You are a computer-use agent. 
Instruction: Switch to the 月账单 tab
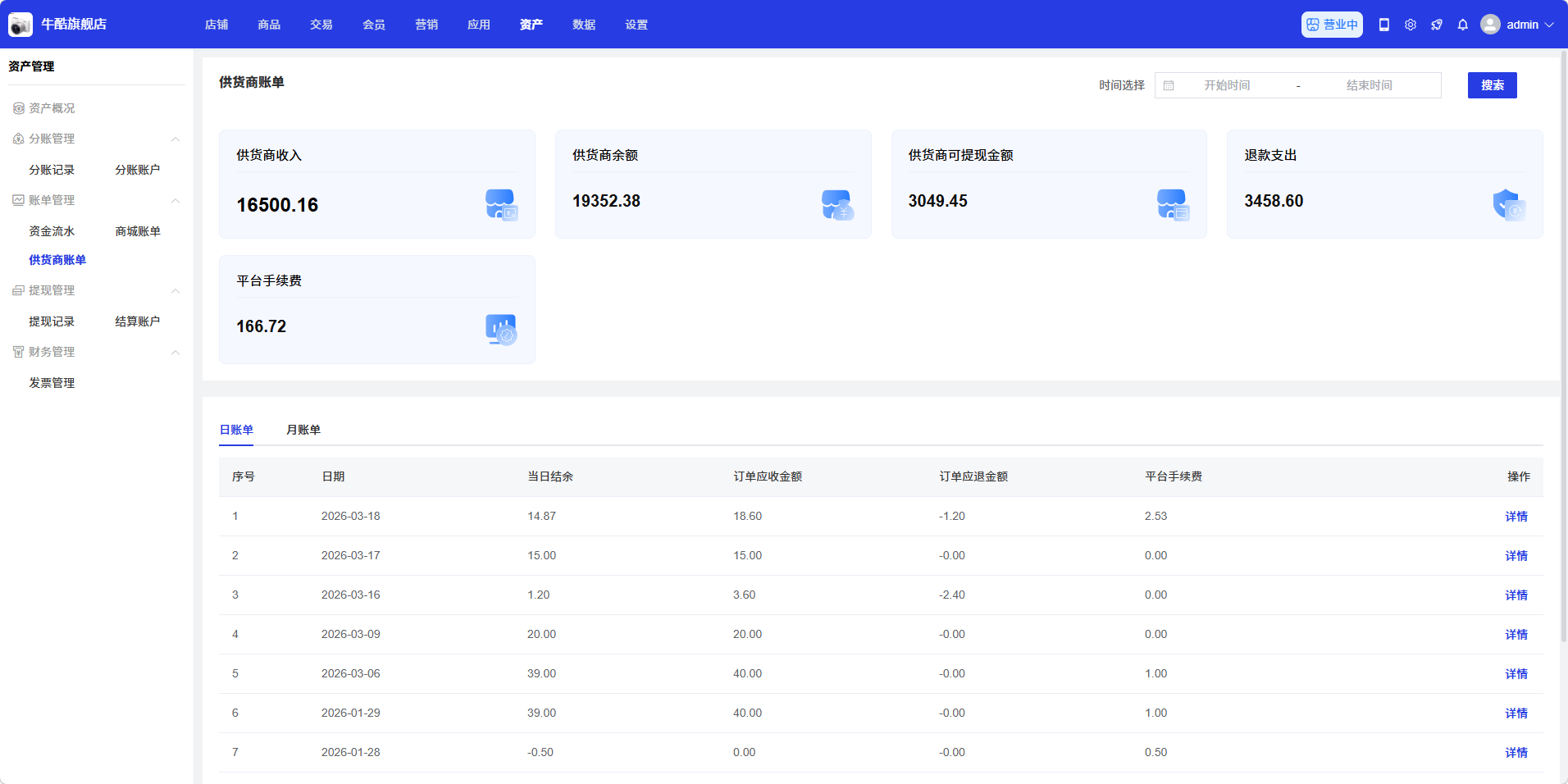point(303,430)
